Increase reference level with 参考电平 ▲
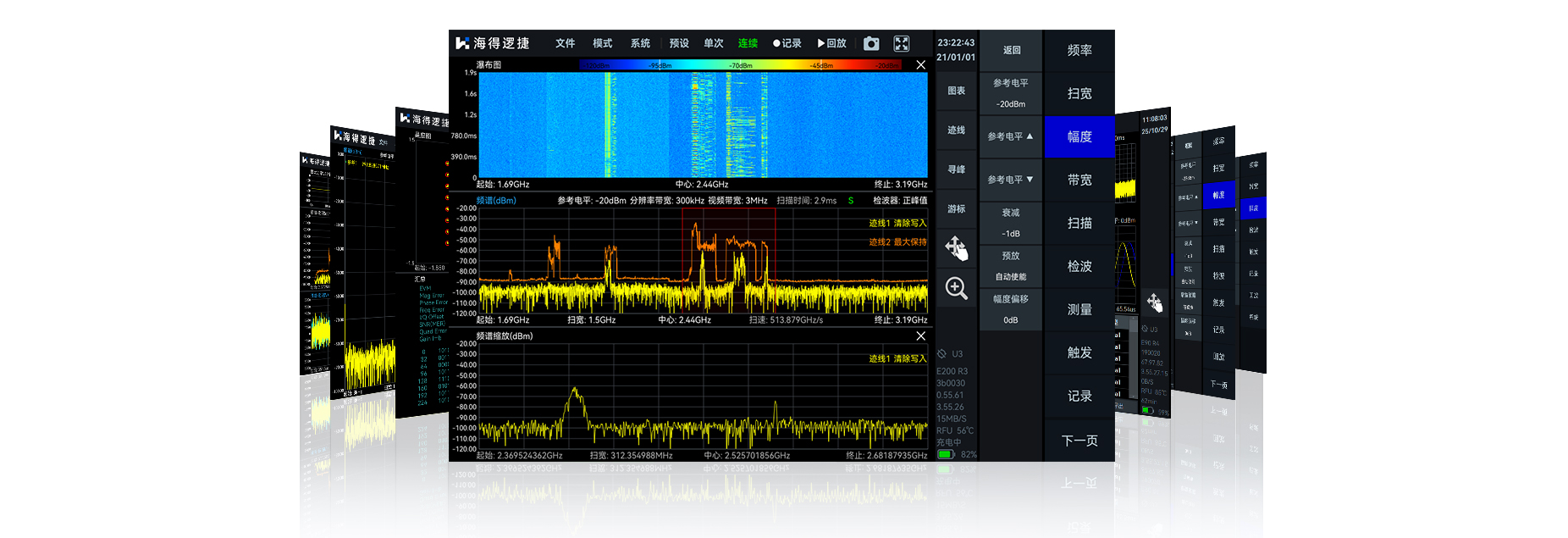This screenshot has width=1568, height=538. tap(1011, 136)
